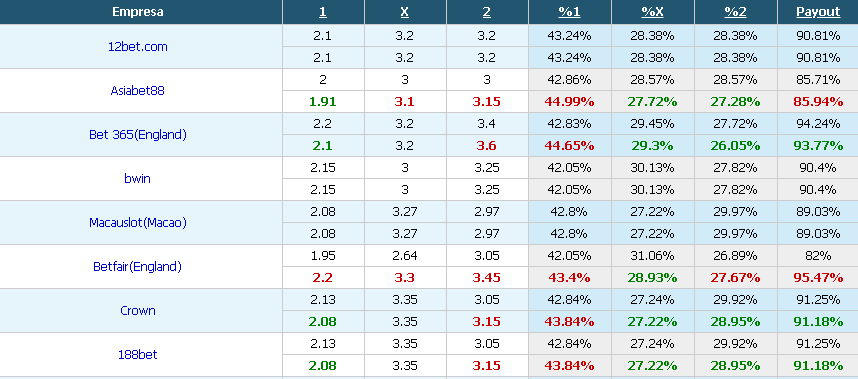Click Betfair's red 3.45 odds value
The image size is (858, 379).
pos(487,278)
